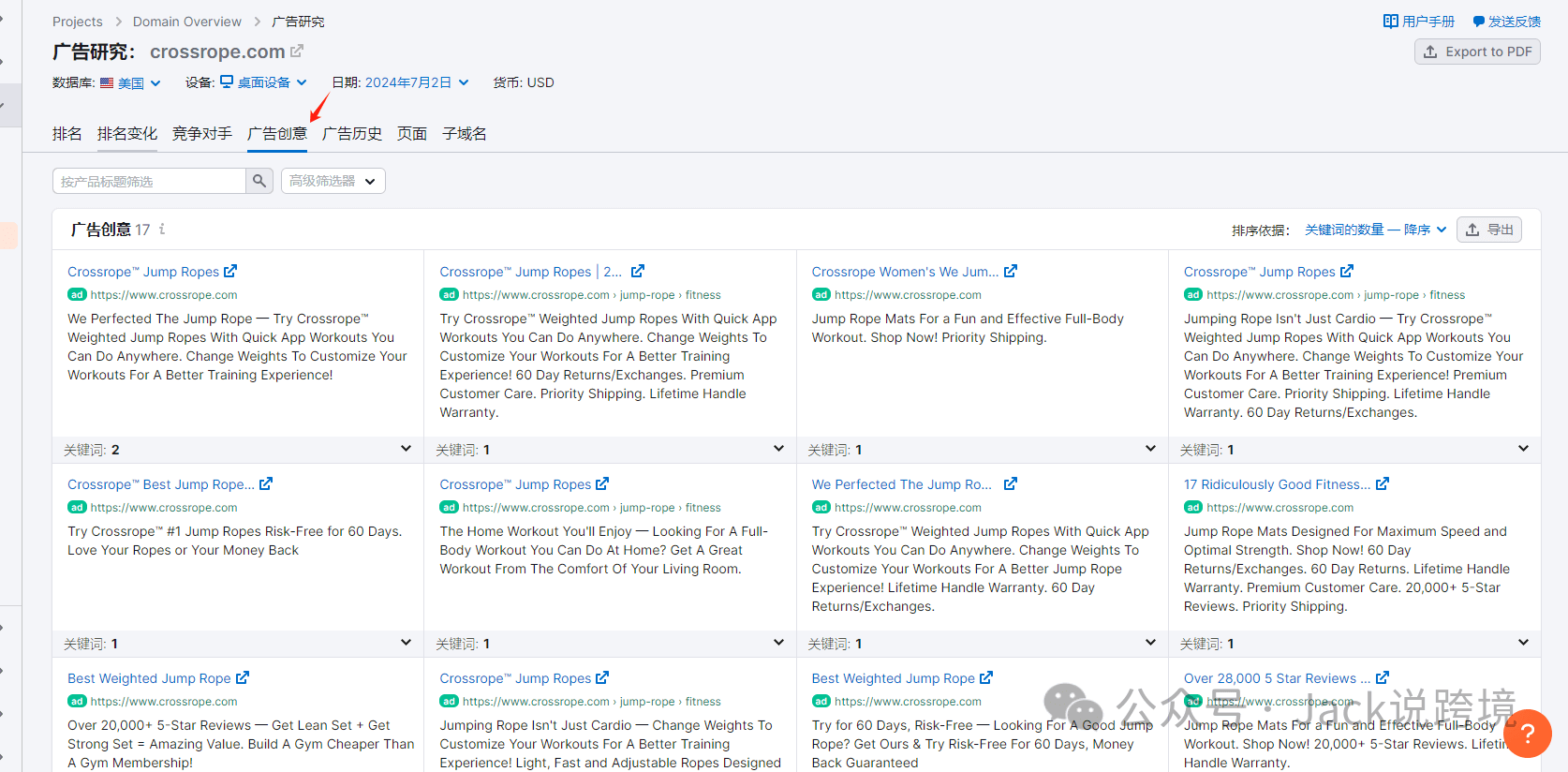This screenshot has height=772, width=1568.
Task: Expand keywords under Crossrope Women's We Jum... ad
Action: click(983, 450)
